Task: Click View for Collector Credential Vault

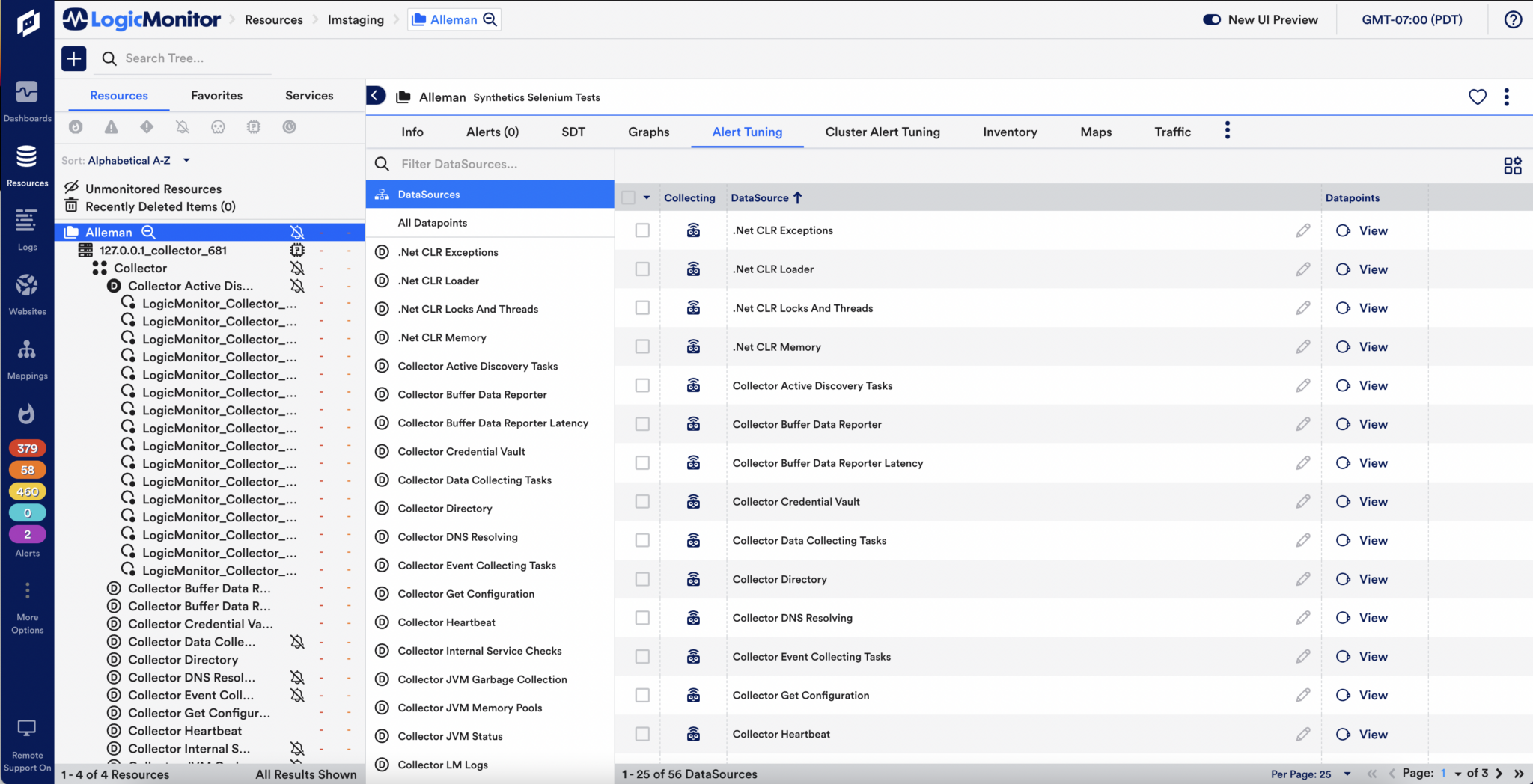Action: [x=1372, y=501]
